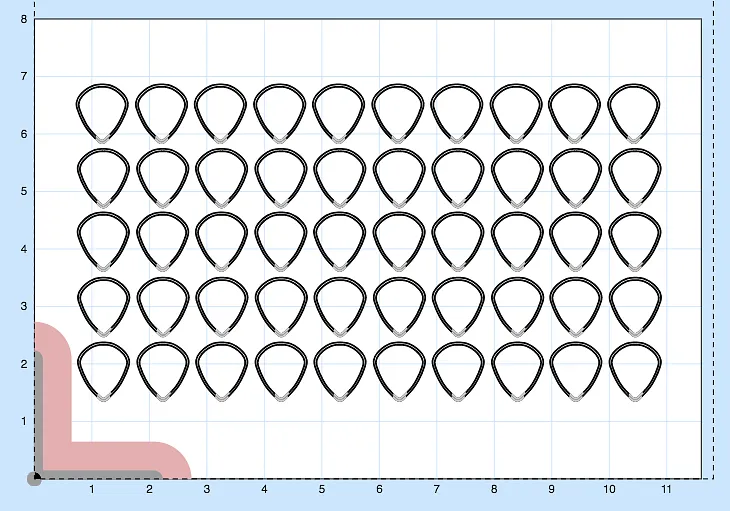This screenshot has width=730, height=511.
Task: Click the bottom-left pick shape above the red zone
Action: coord(103,370)
